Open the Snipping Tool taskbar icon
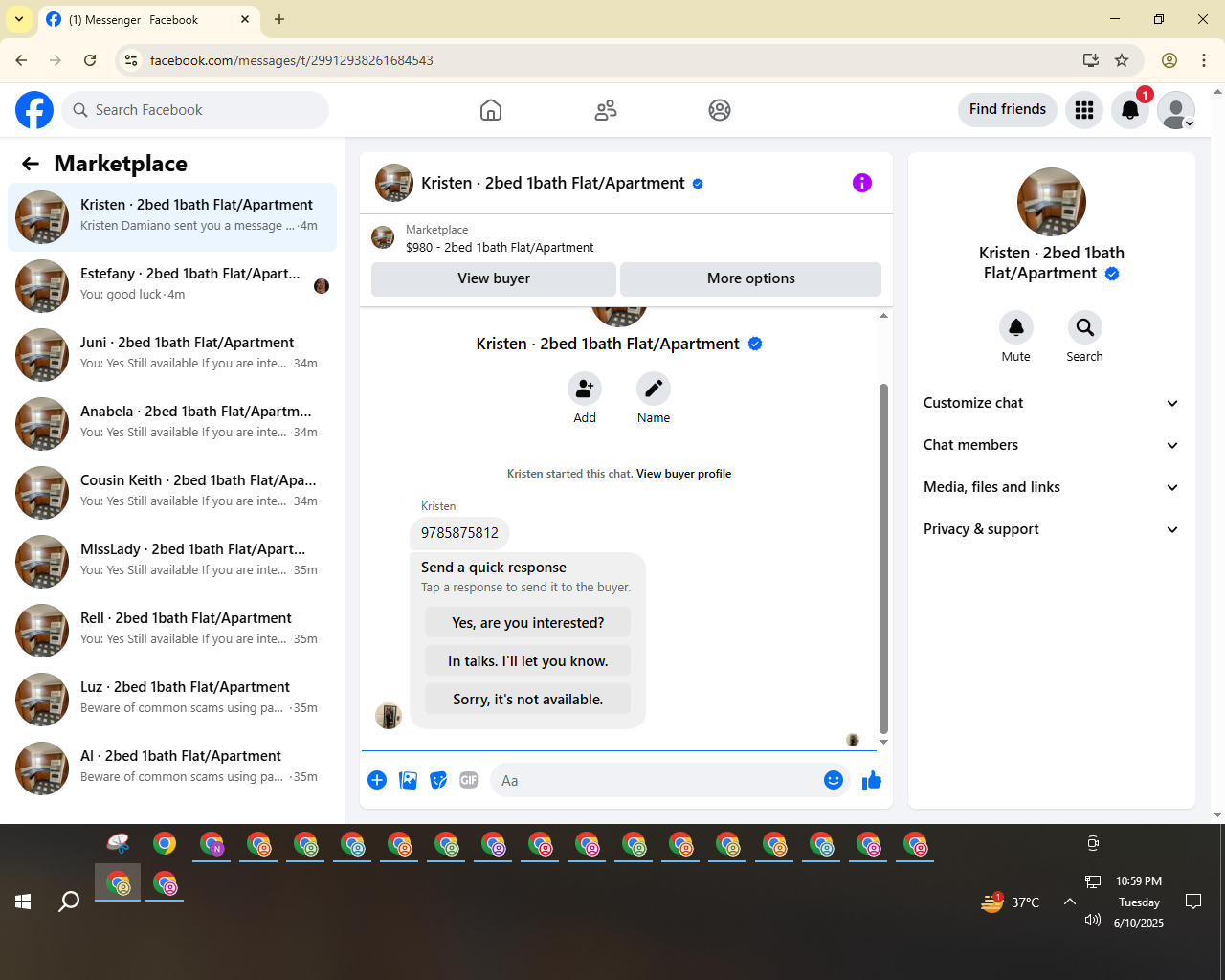Image resolution: width=1225 pixels, height=980 pixels. [x=119, y=843]
